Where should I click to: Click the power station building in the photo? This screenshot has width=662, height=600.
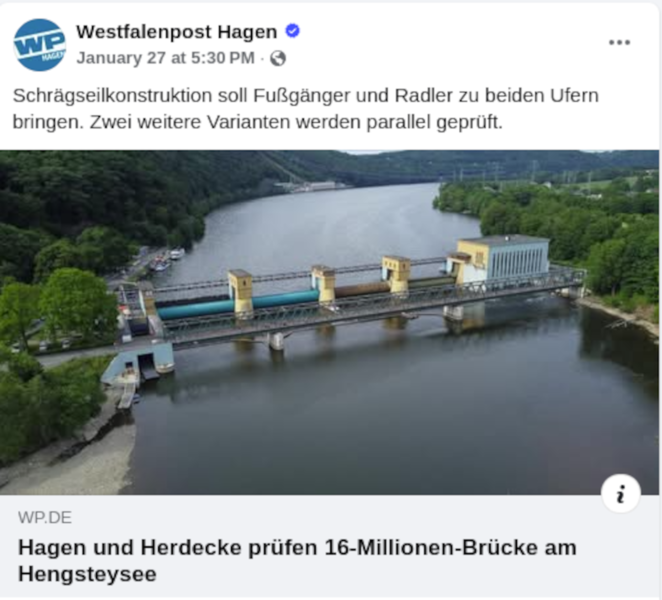click(x=503, y=259)
